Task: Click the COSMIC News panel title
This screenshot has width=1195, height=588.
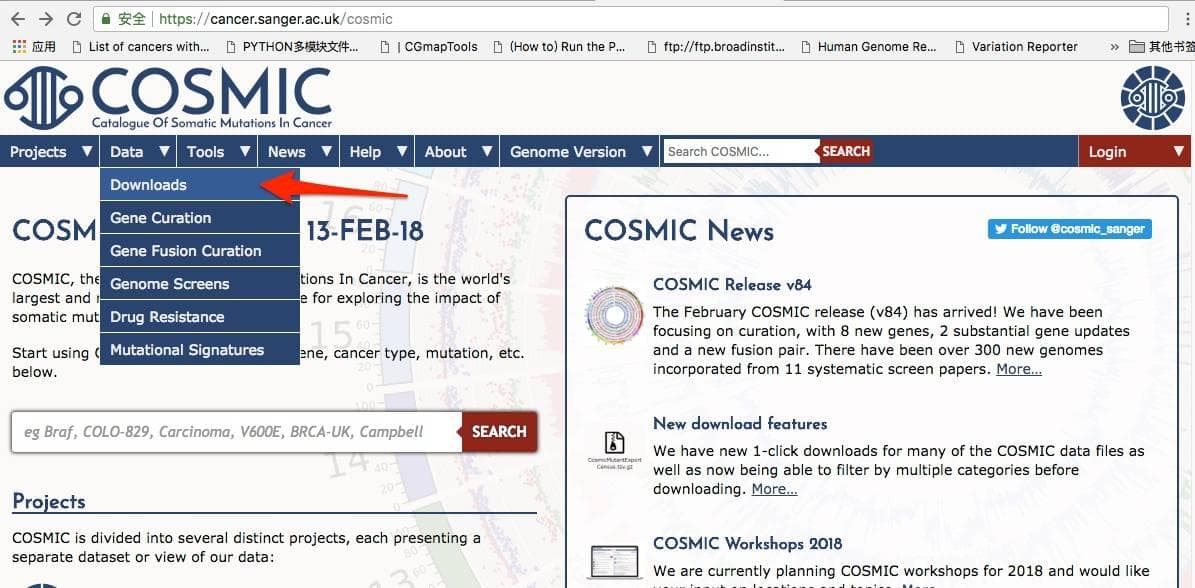Action: tap(679, 231)
